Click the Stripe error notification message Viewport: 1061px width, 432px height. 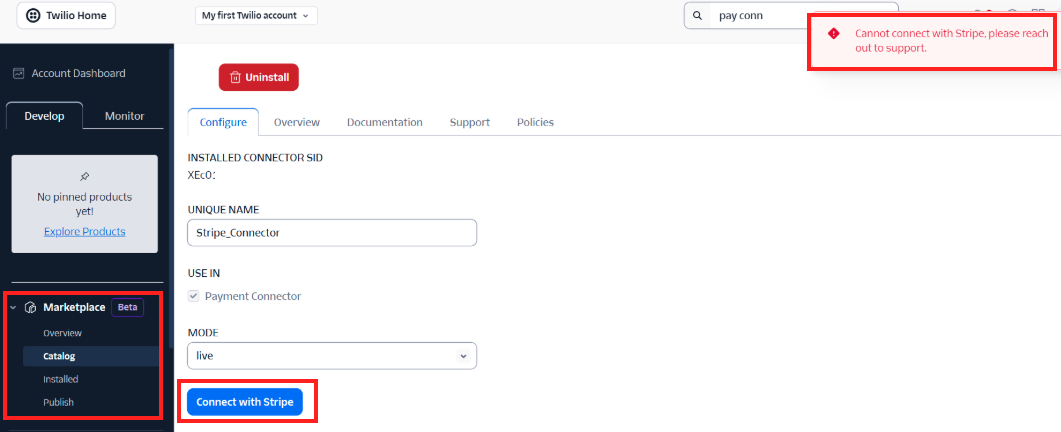(x=952, y=41)
